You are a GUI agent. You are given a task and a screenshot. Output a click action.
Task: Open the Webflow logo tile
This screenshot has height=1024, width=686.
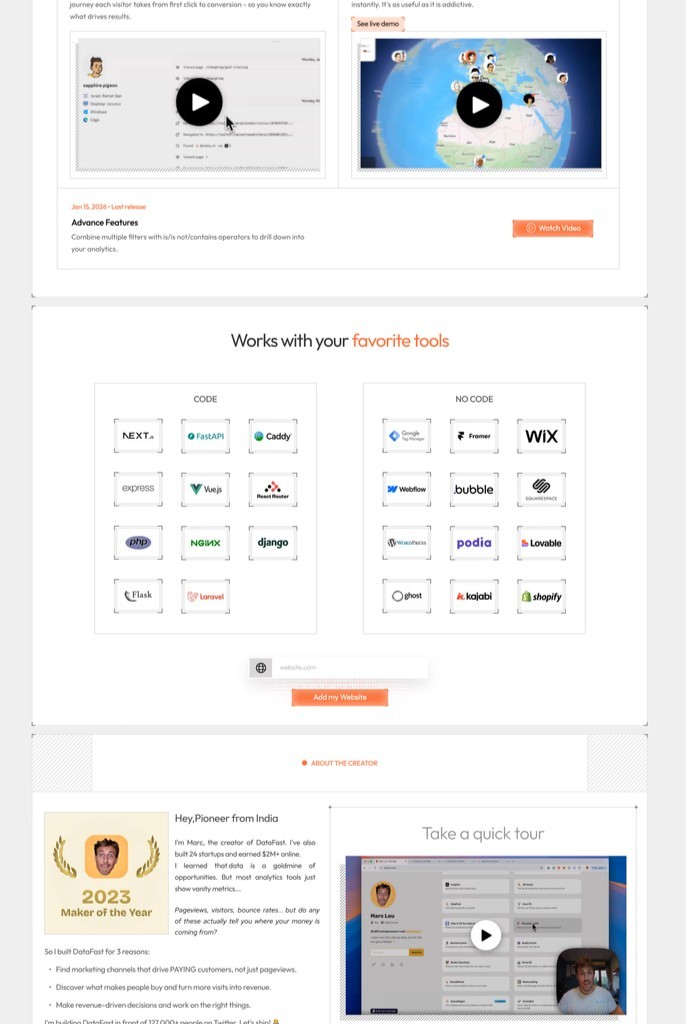point(406,489)
